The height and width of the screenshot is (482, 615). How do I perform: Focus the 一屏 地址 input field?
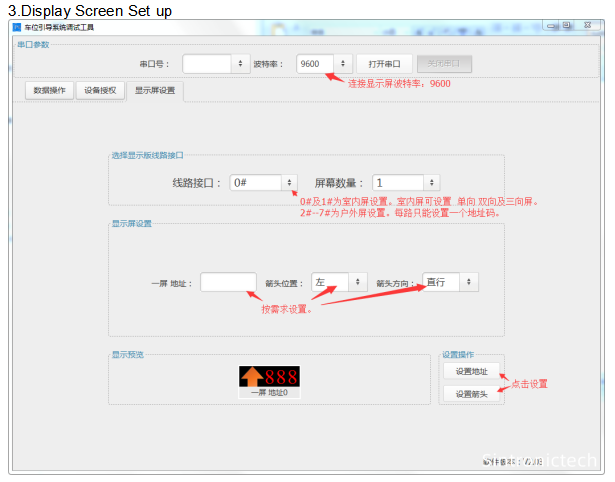(228, 282)
